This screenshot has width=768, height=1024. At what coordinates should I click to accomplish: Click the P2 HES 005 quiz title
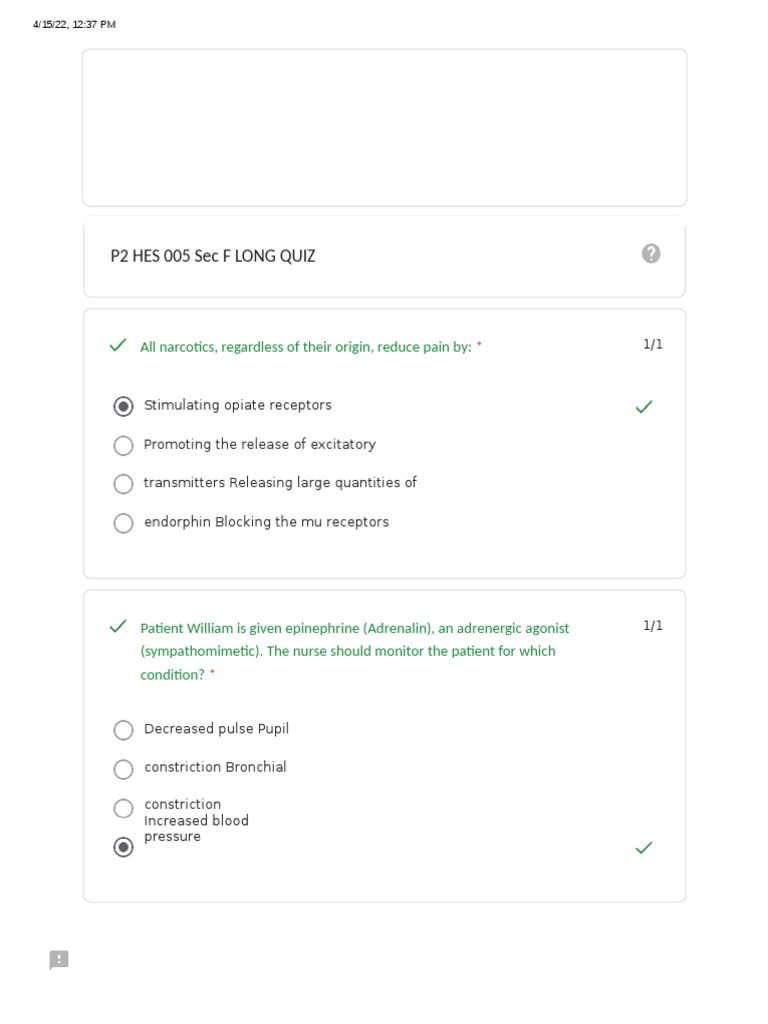pyautogui.click(x=213, y=256)
